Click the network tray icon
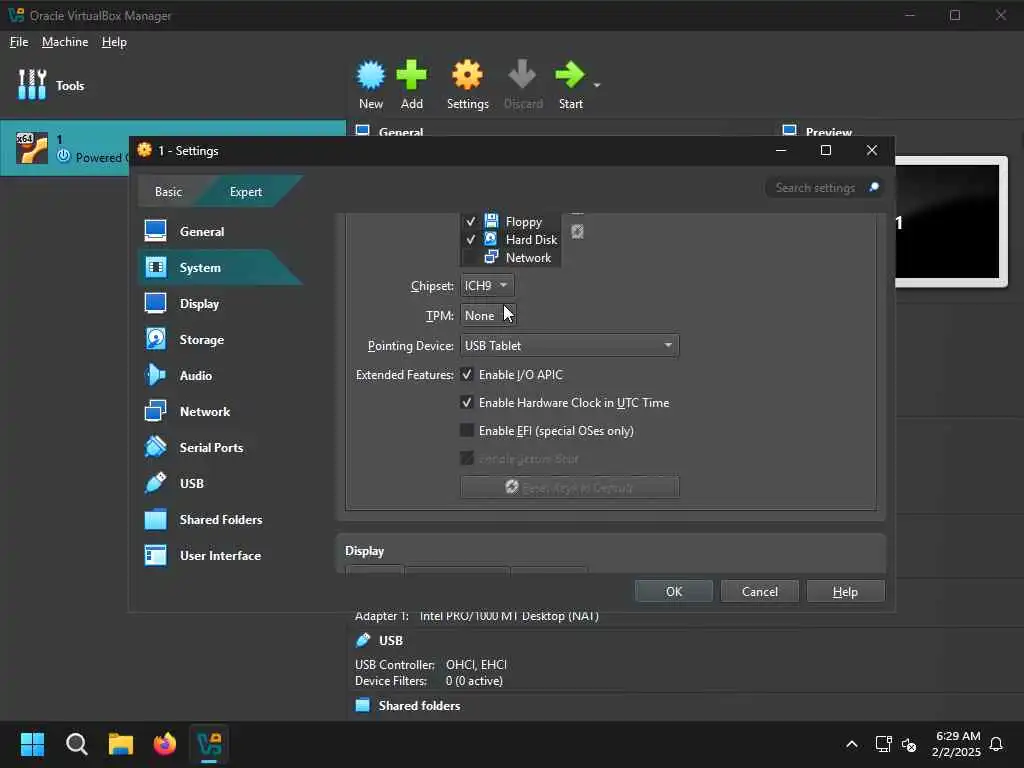 point(883,744)
